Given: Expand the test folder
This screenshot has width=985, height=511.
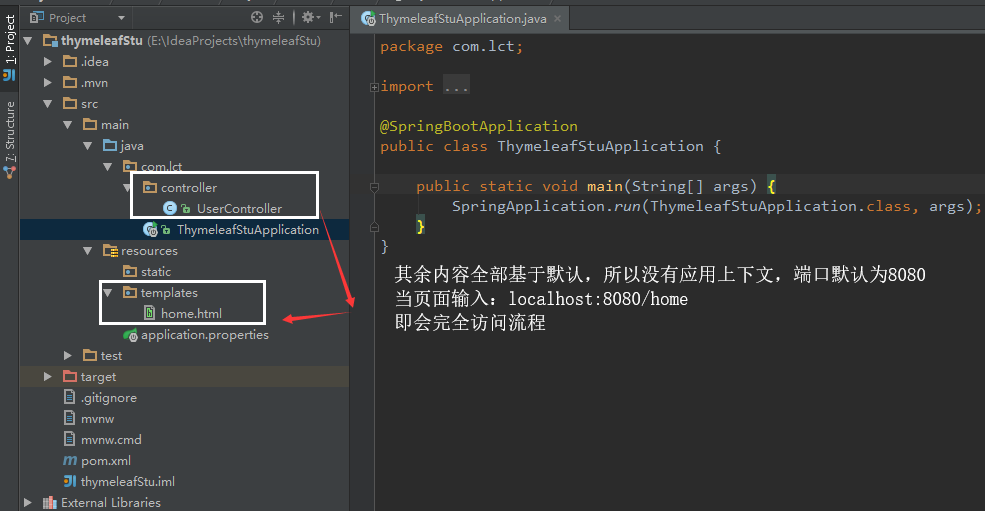Looking at the screenshot, I should coord(68,356).
